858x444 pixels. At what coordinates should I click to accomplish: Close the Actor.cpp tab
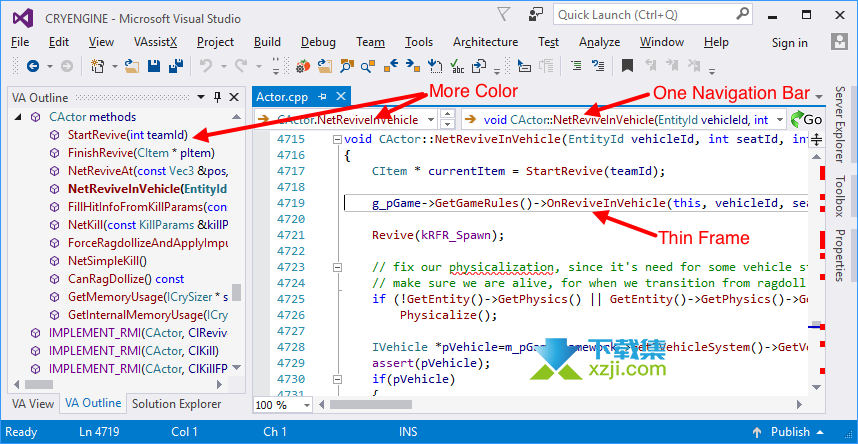[340, 97]
